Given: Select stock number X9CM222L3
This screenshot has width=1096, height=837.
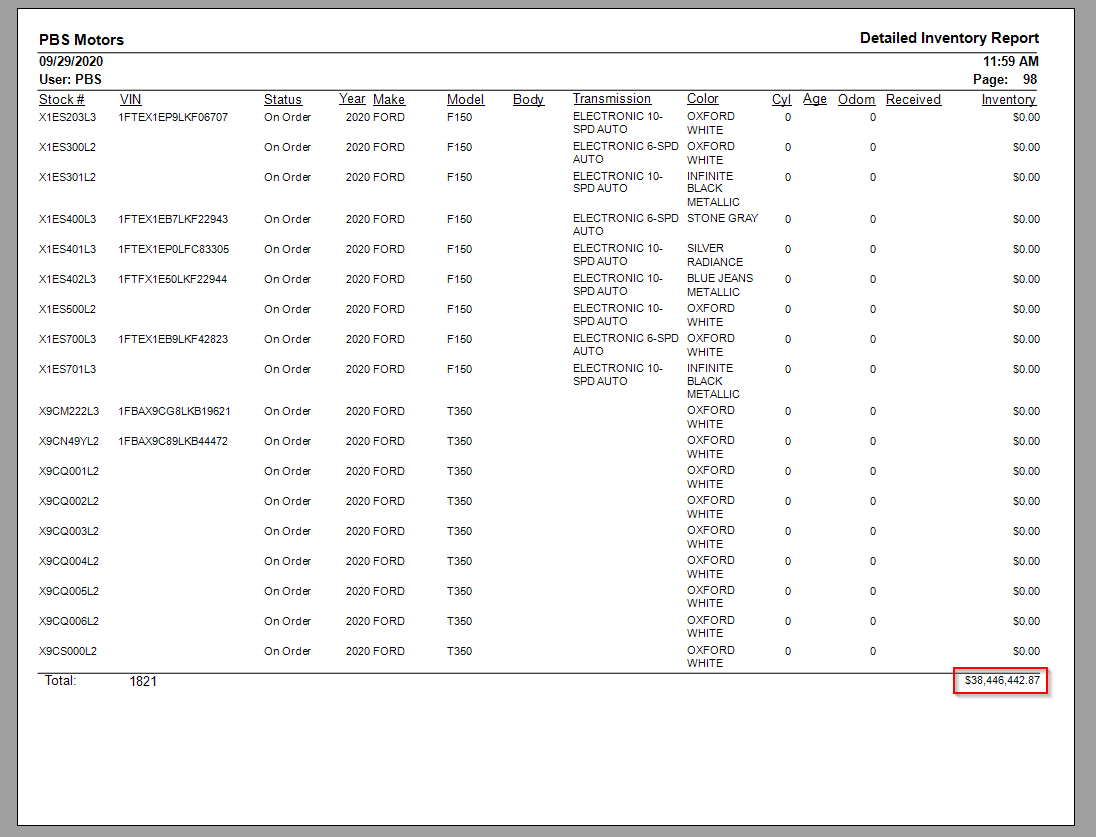Looking at the screenshot, I should click(x=68, y=412).
